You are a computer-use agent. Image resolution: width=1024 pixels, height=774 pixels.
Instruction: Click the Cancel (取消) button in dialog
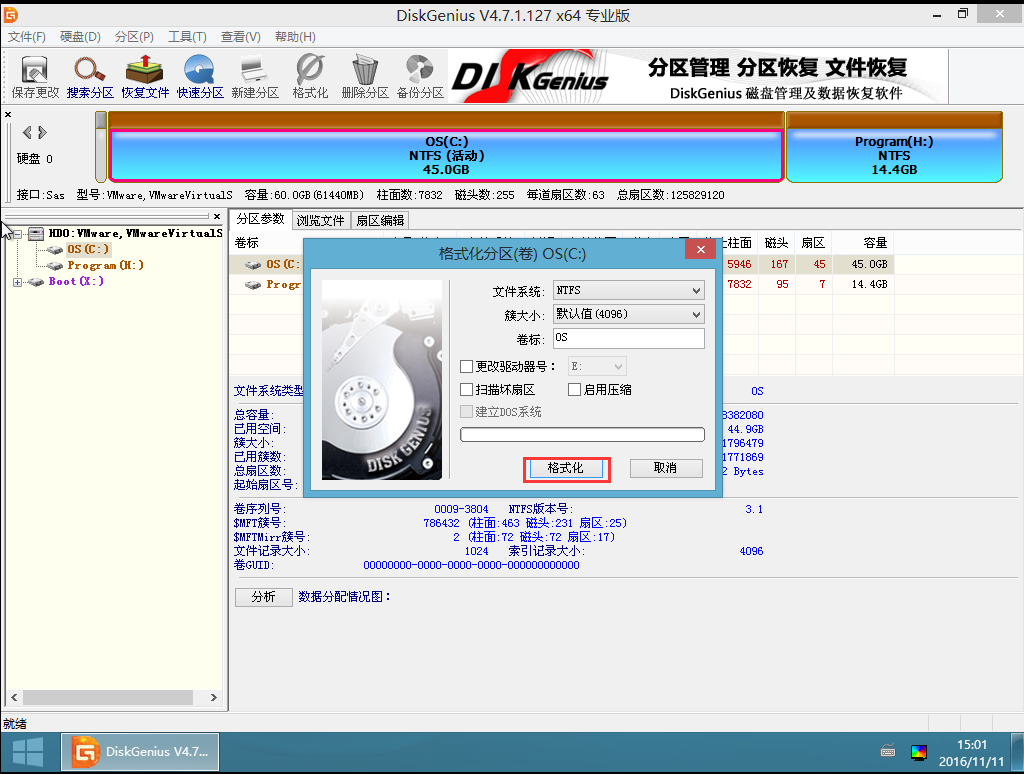click(x=666, y=468)
